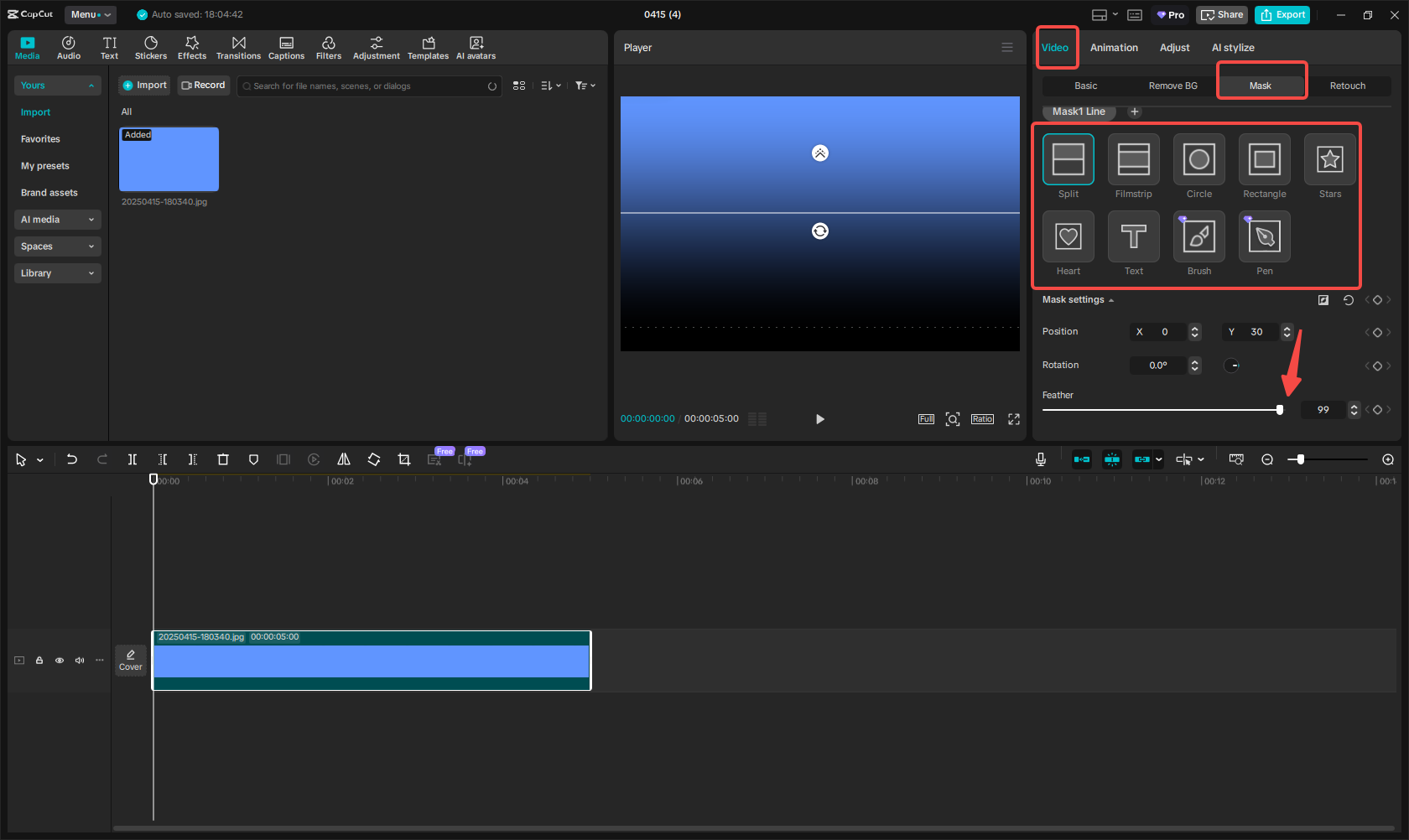The height and width of the screenshot is (840, 1409).
Task: Pick the Brush mask tool
Action: (x=1198, y=236)
